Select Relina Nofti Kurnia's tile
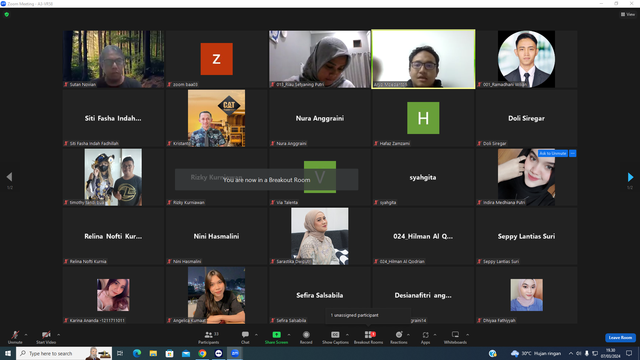 coord(113,236)
